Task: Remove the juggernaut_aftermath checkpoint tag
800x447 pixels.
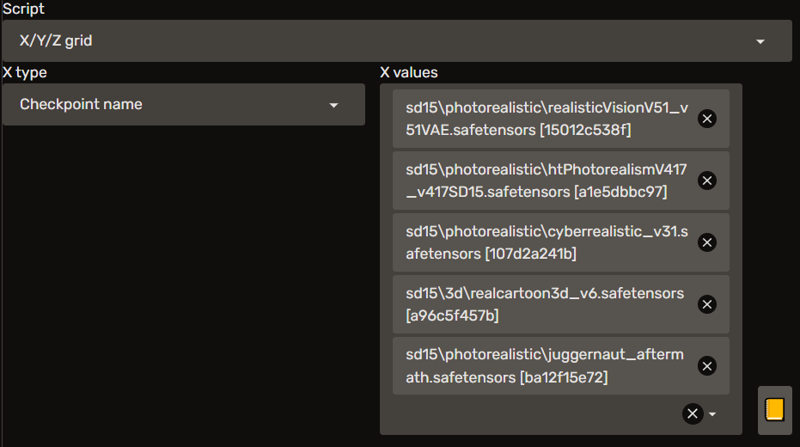Action: coord(707,366)
